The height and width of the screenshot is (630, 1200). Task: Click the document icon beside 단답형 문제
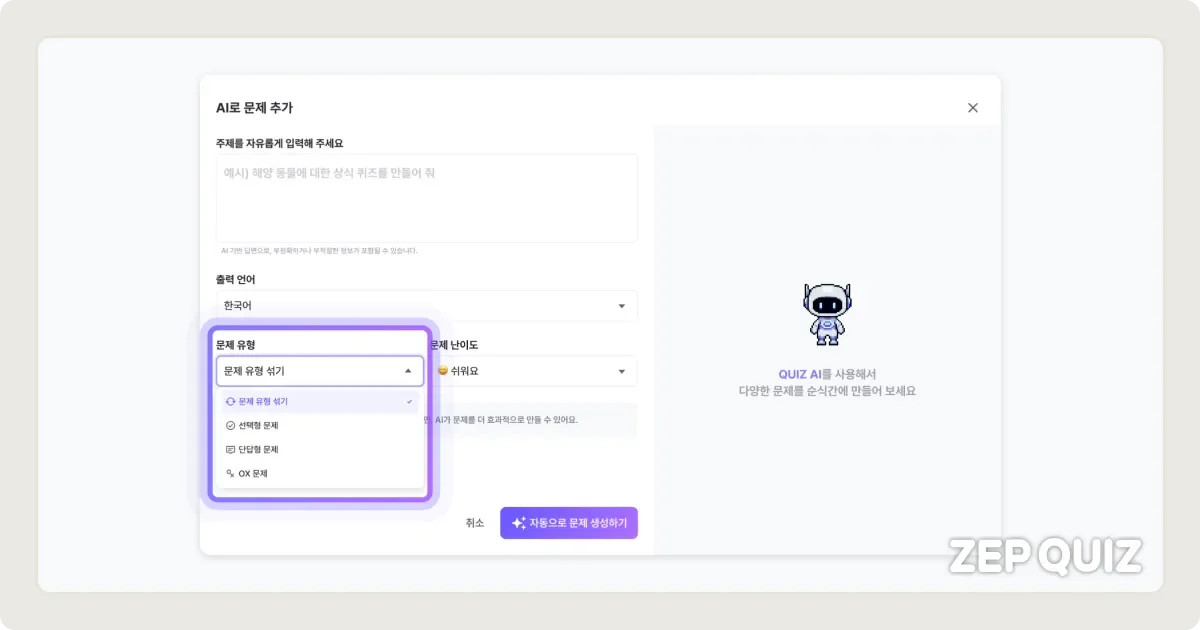(x=231, y=449)
